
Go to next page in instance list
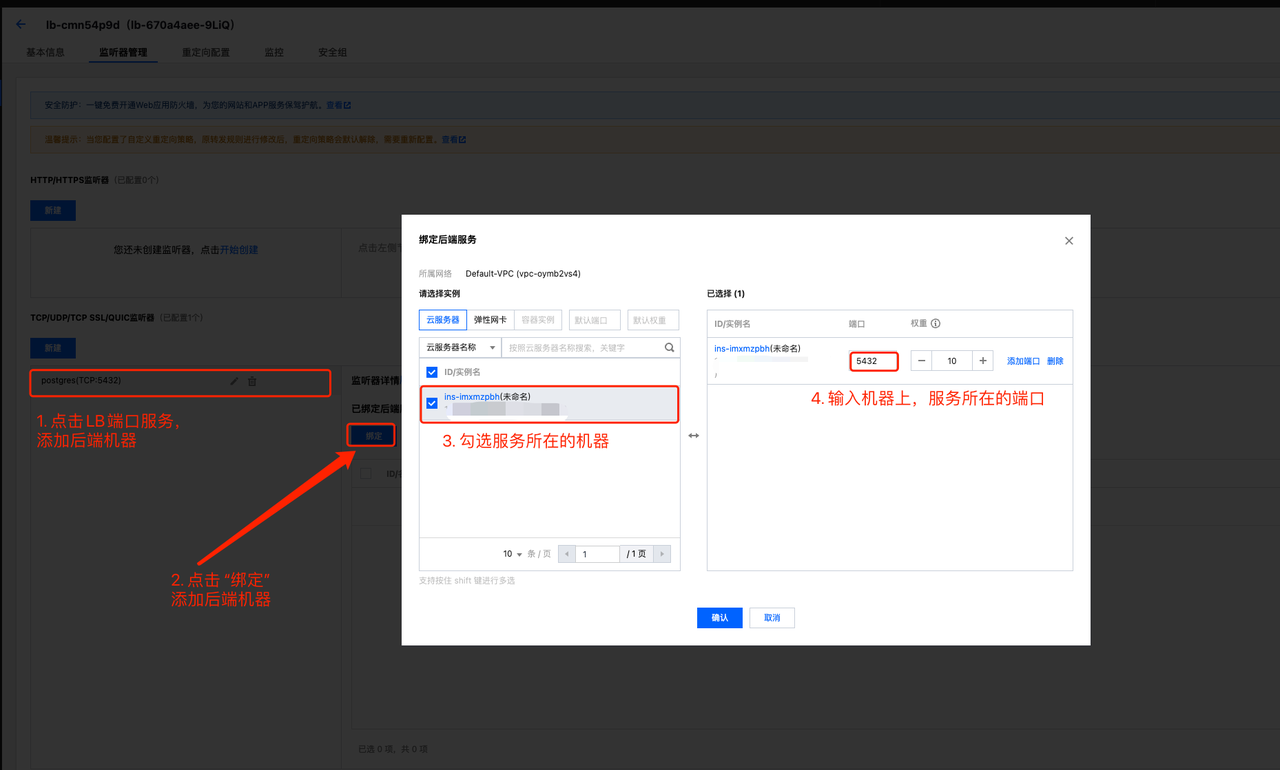[x=662, y=554]
